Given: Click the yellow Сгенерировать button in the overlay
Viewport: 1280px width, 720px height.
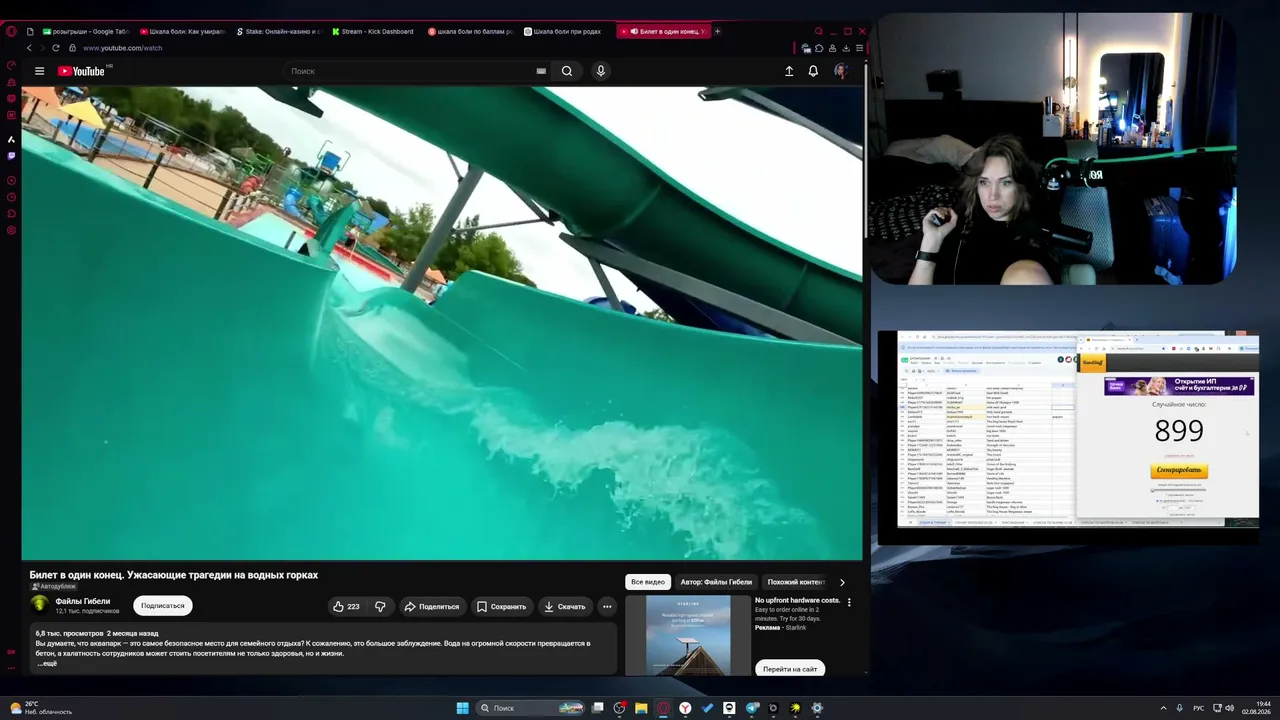Looking at the screenshot, I should (x=1180, y=470).
